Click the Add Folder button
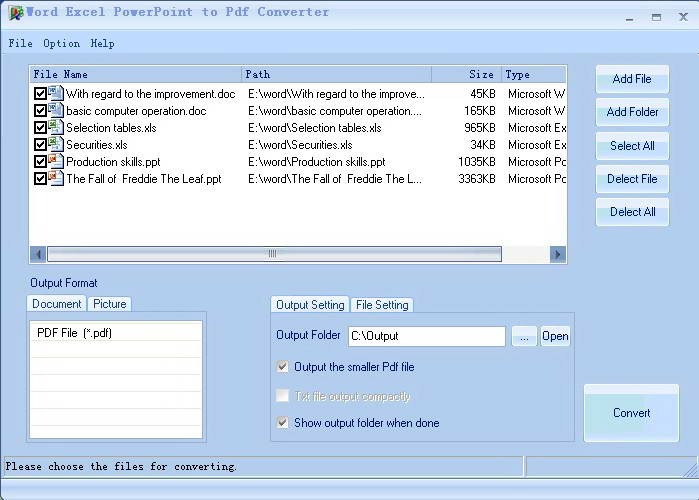 tap(632, 112)
